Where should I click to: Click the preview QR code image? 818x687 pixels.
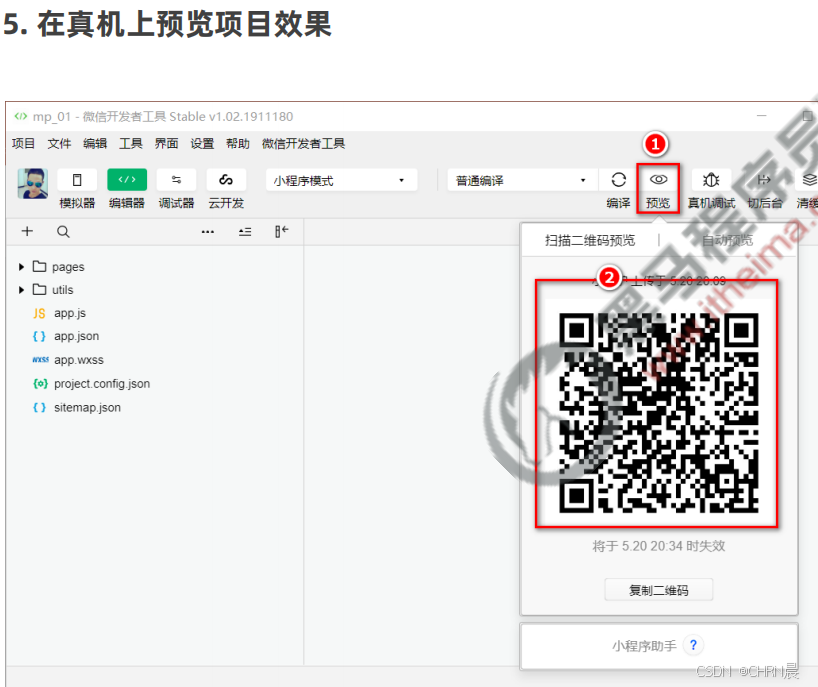(x=658, y=413)
